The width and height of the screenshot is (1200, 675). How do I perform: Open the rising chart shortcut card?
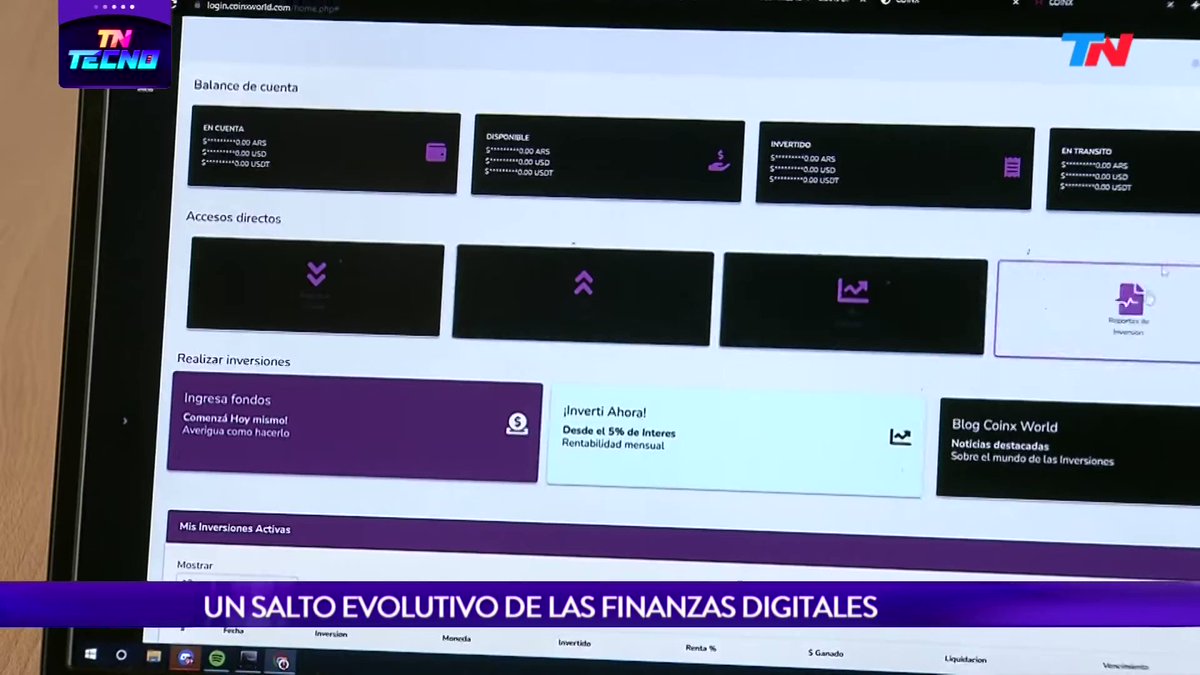853,304
